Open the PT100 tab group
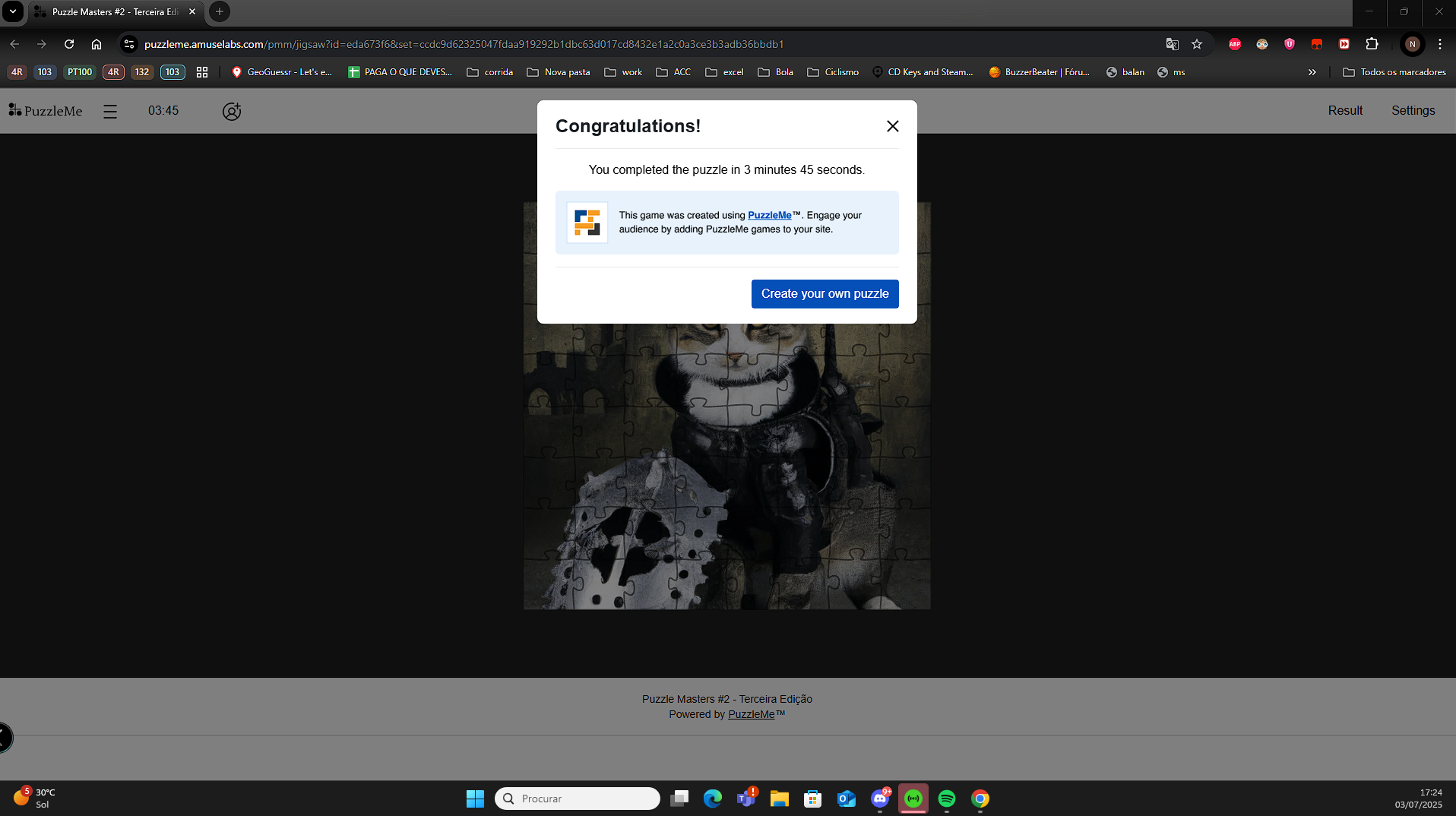The height and width of the screenshot is (816, 1456). 80,72
